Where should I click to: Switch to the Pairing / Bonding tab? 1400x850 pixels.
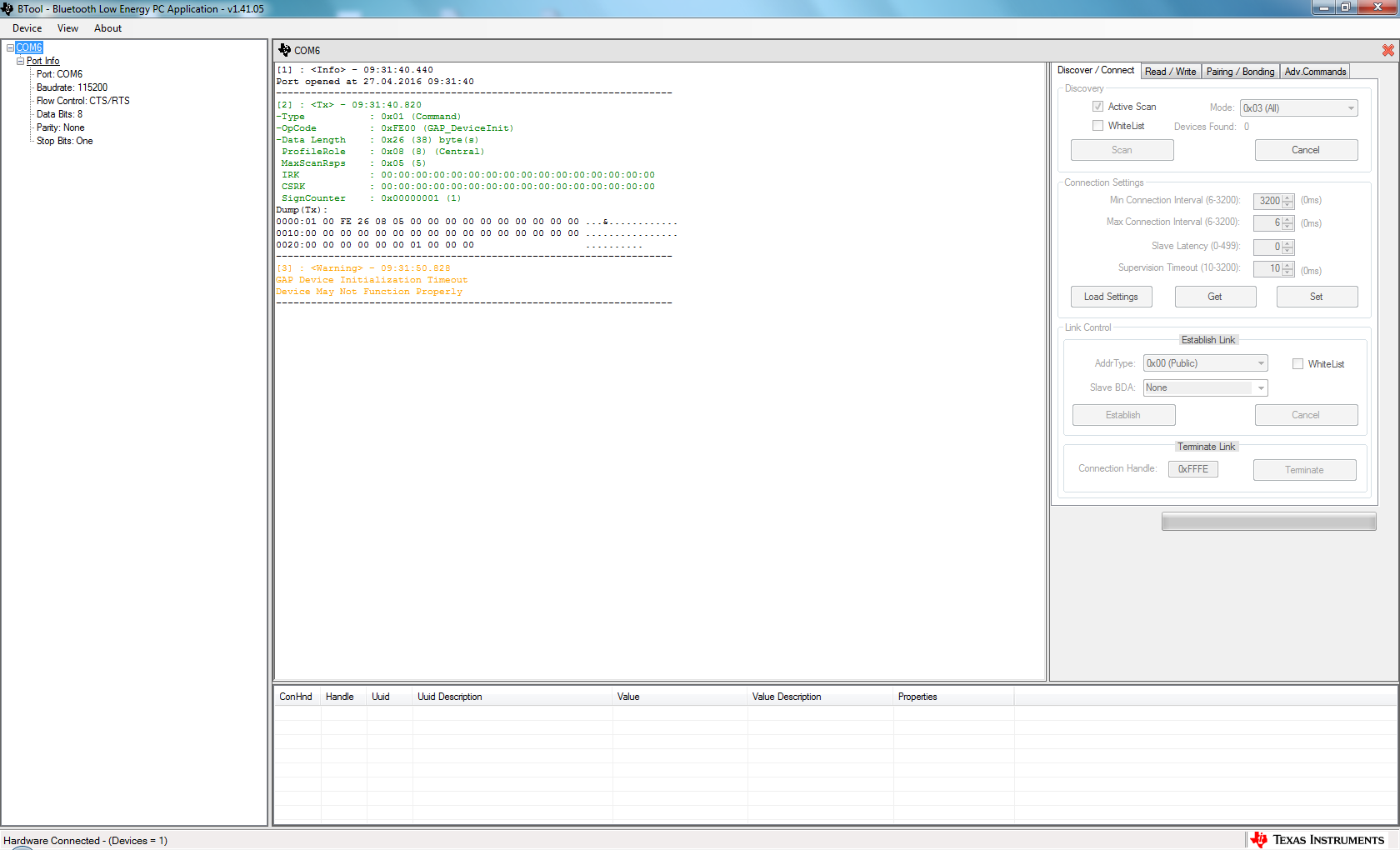coord(1240,72)
